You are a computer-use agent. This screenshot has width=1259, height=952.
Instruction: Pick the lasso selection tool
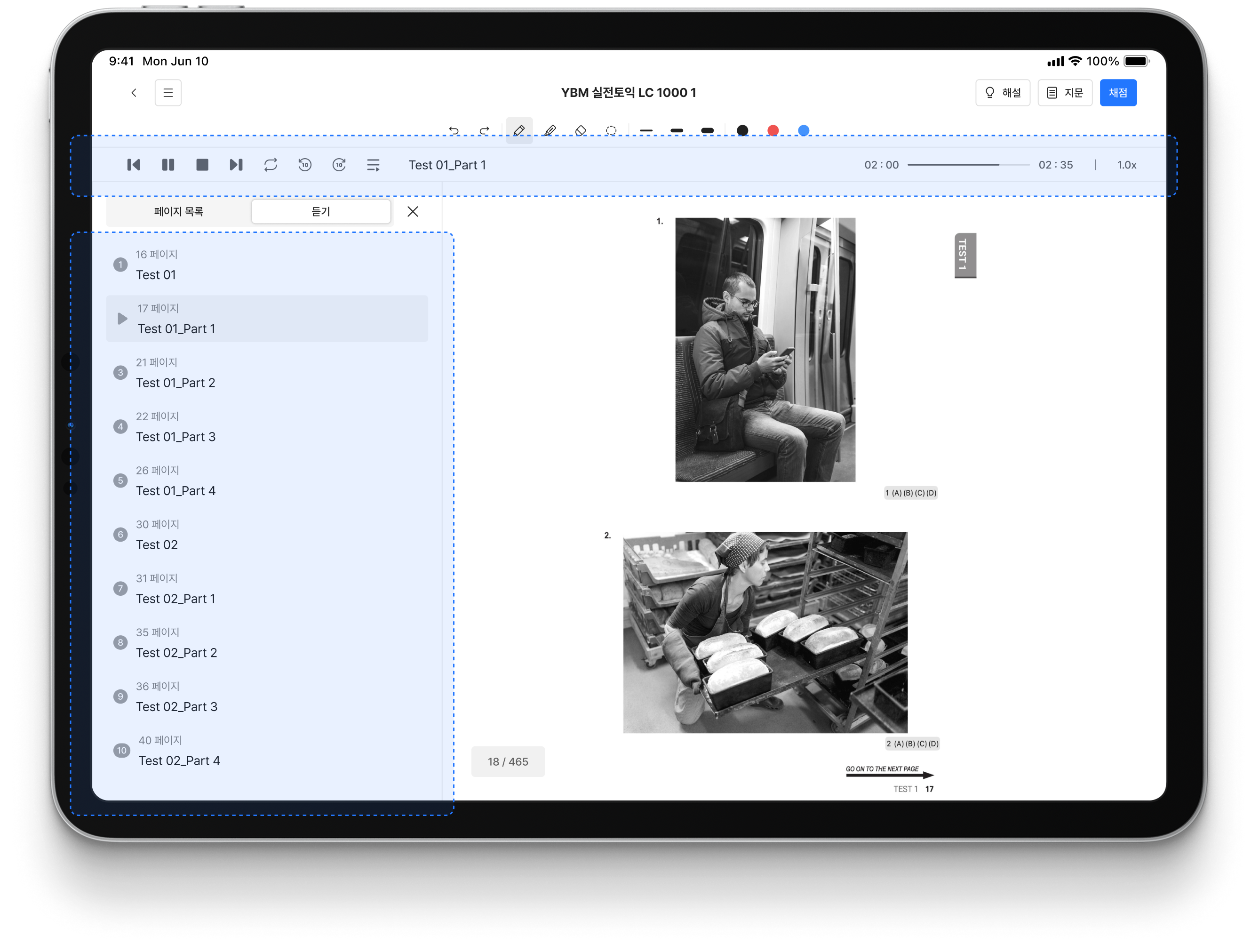(x=611, y=131)
